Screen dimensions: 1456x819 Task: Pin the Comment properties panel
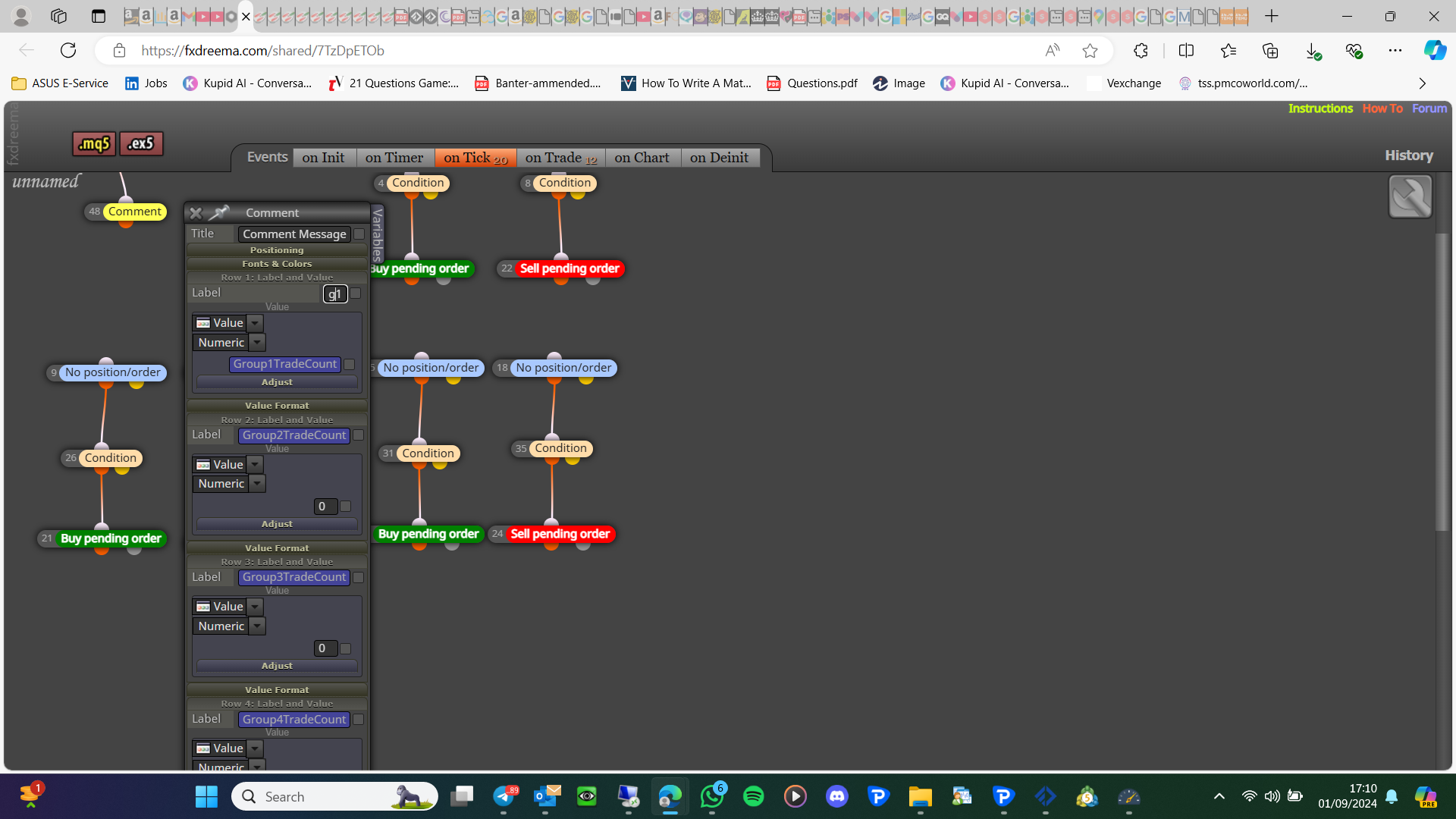pyautogui.click(x=220, y=212)
